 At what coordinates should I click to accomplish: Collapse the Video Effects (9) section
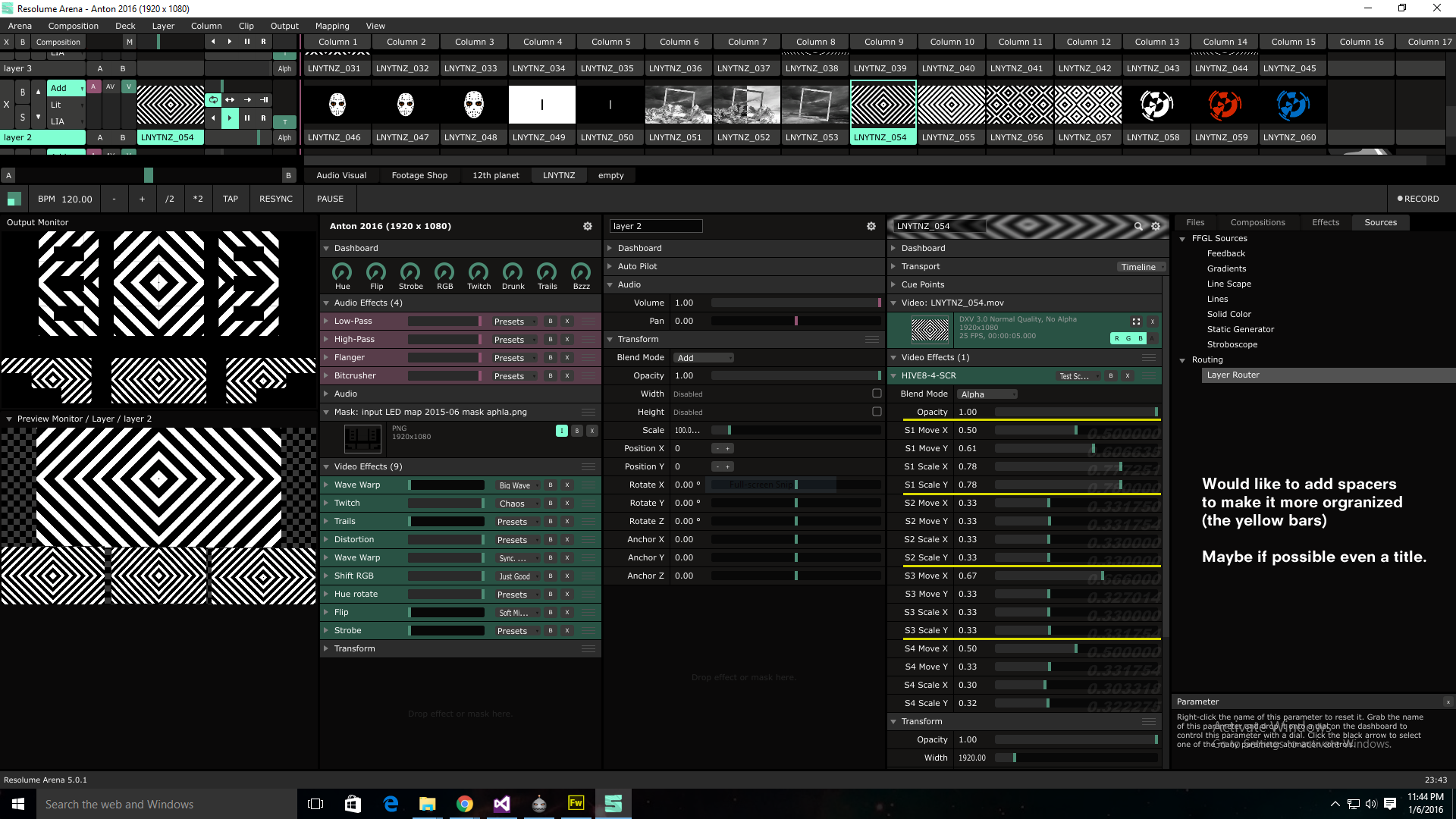click(326, 467)
